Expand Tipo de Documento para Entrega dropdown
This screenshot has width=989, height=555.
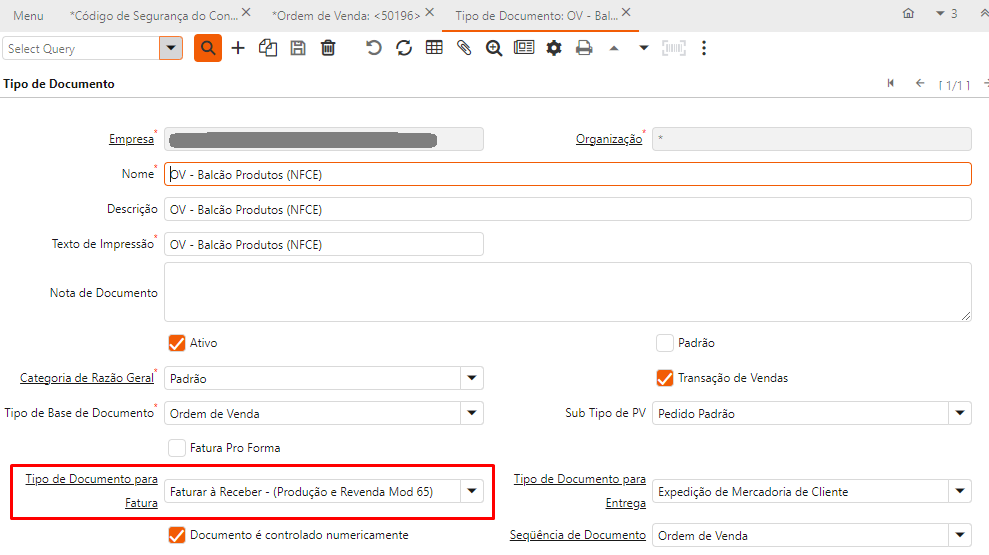960,491
